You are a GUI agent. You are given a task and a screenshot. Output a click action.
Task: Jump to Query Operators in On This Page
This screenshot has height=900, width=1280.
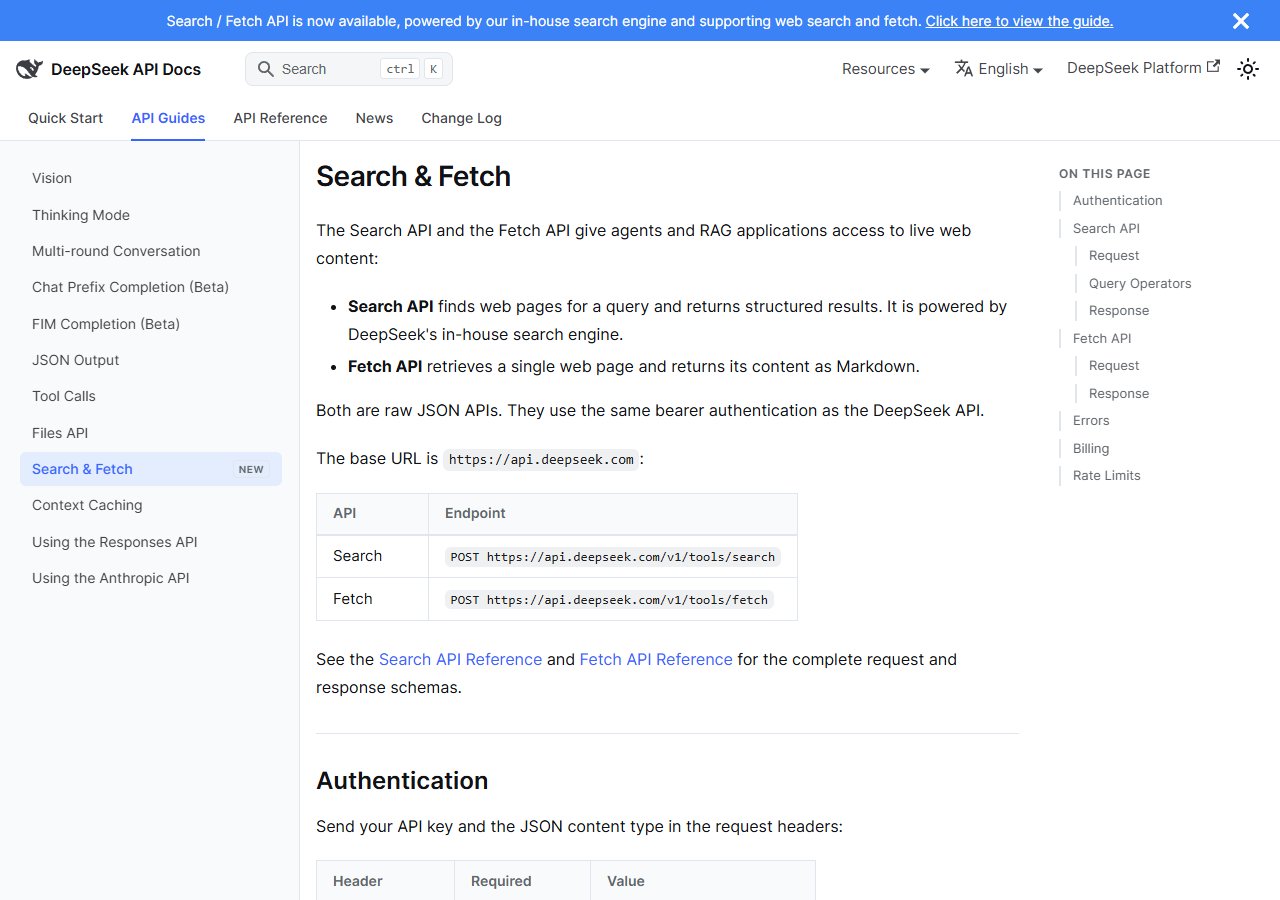1140,283
